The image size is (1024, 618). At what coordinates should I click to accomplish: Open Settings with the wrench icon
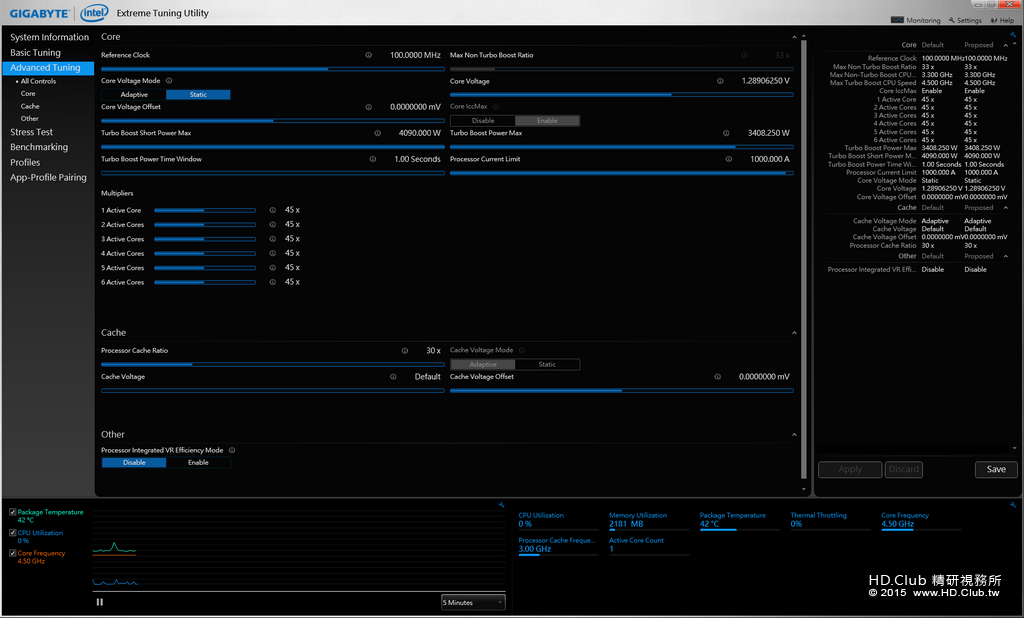click(x=952, y=20)
